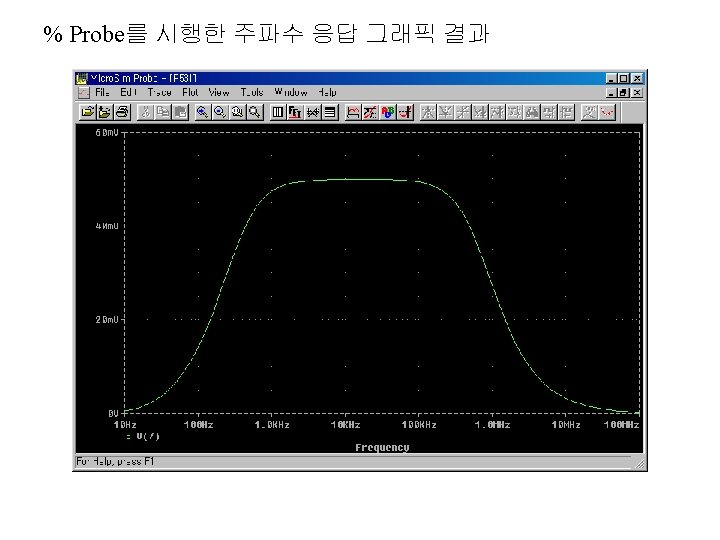This screenshot has height=540, width=720.
Task: Restore the inner plot document window
Action: point(624,93)
